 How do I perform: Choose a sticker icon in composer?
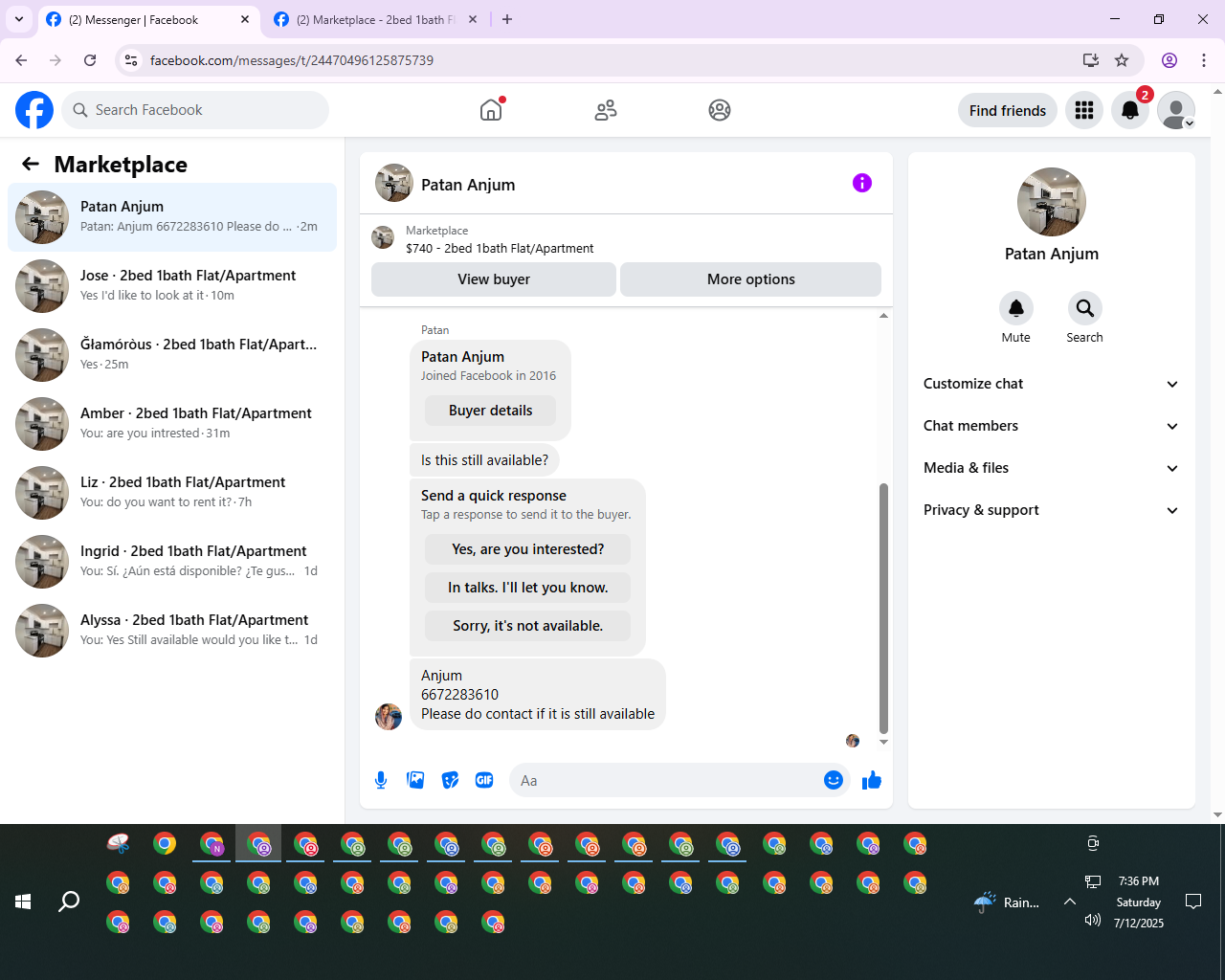tap(450, 780)
